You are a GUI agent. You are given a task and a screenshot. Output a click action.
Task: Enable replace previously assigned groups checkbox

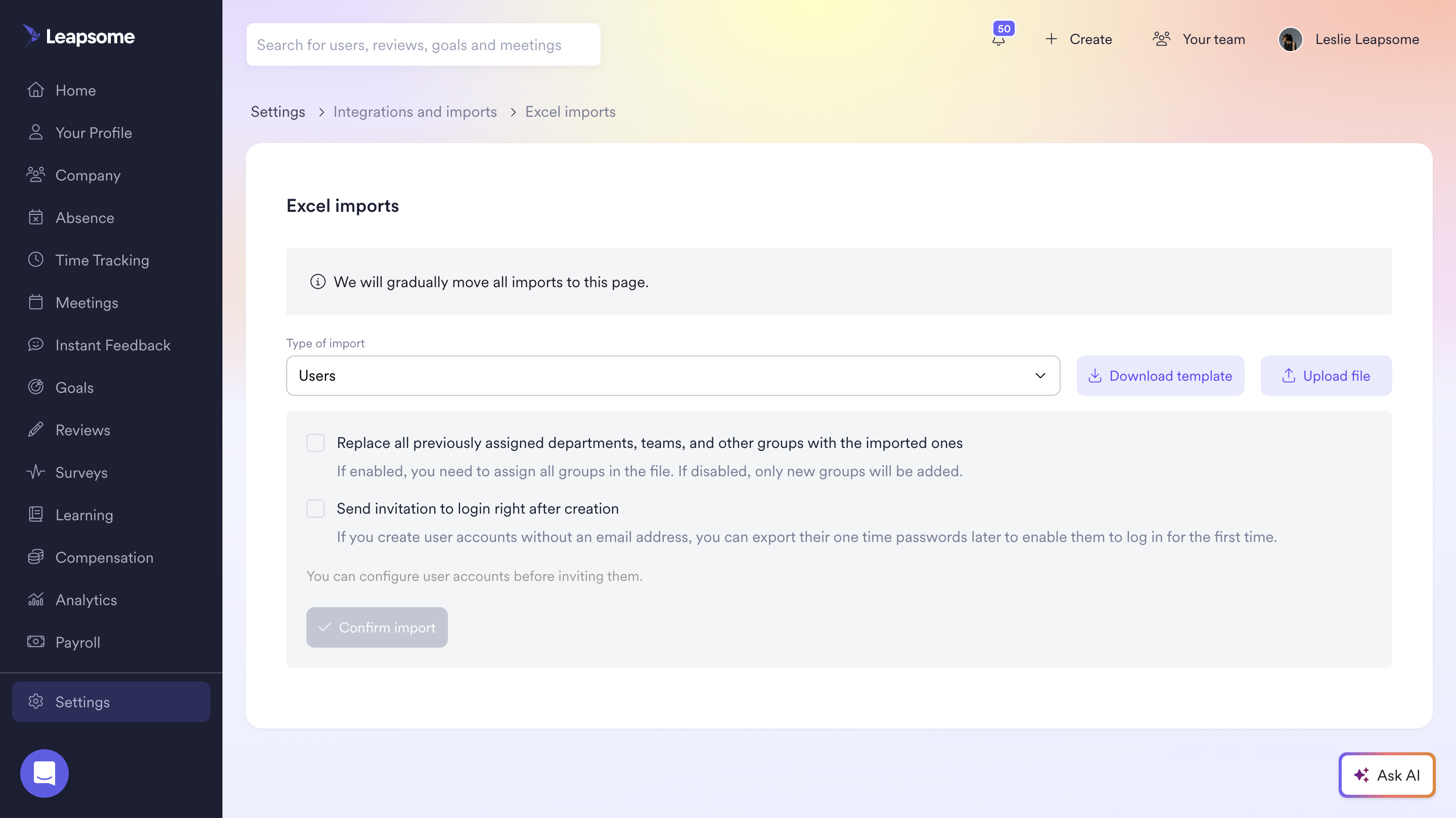[315, 443]
